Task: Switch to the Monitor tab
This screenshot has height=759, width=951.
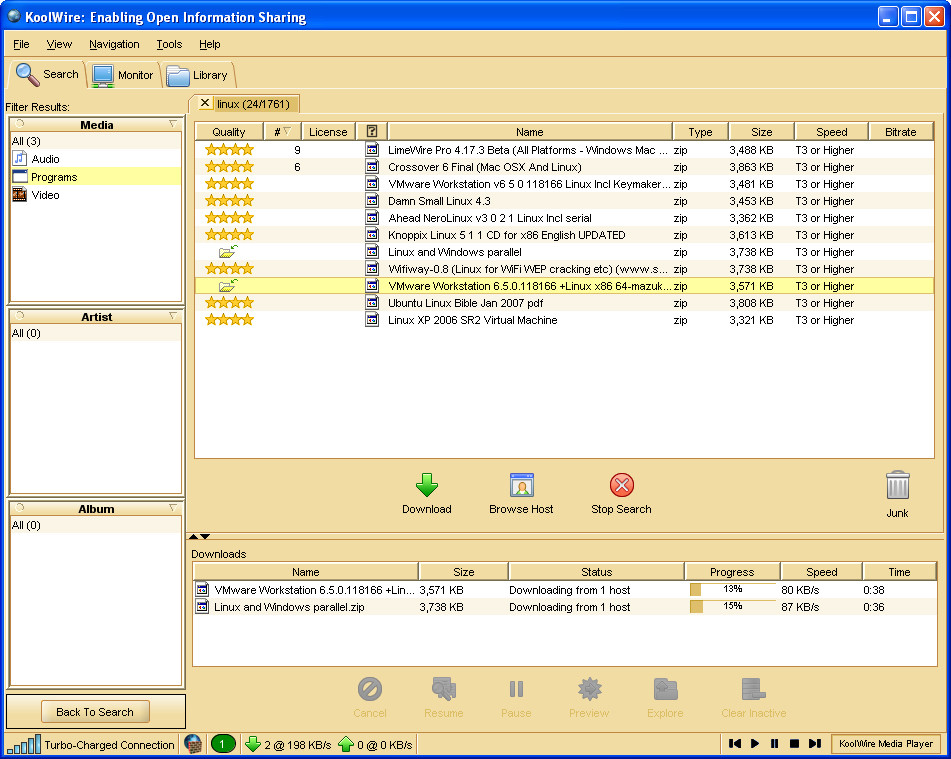Action: (x=124, y=75)
